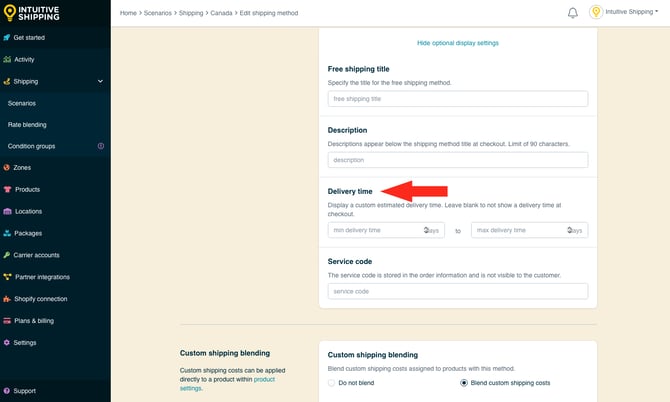
Task: Click the Settings gear icon
Action: pos(6,343)
